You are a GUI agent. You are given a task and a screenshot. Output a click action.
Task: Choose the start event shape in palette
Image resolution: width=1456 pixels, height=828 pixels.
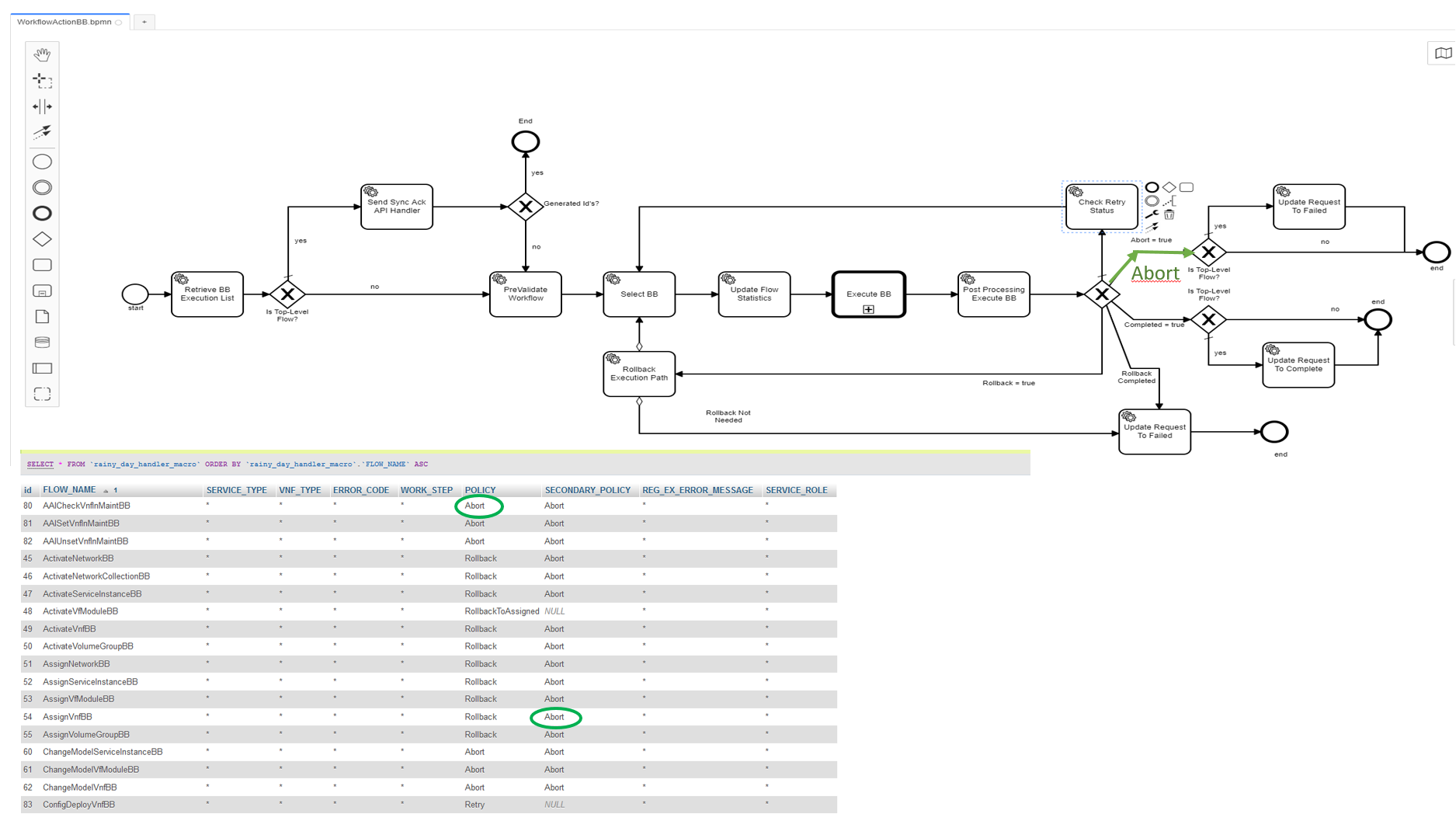pos(42,162)
